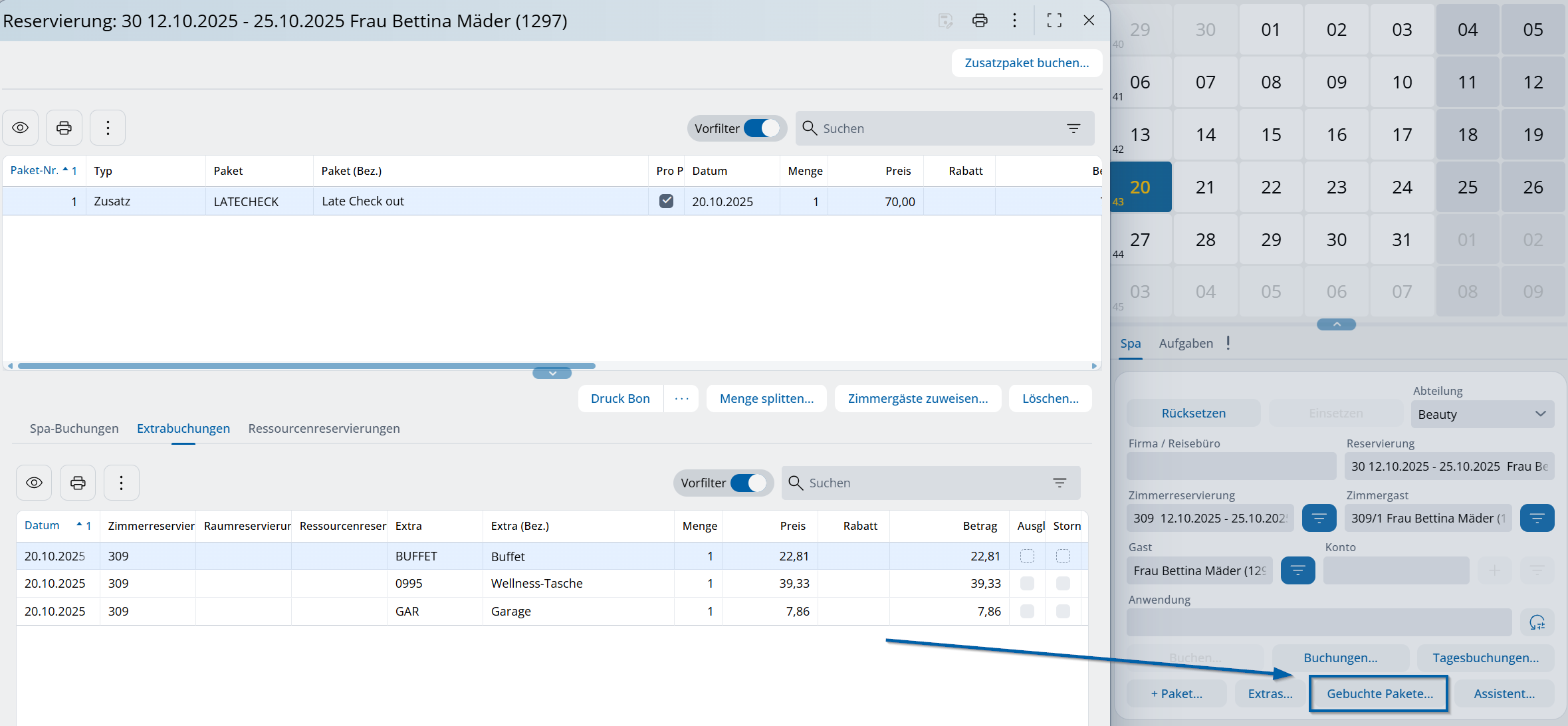Open the Aufgaben tab
Screen dimensions: 1568x726
(x=1186, y=343)
